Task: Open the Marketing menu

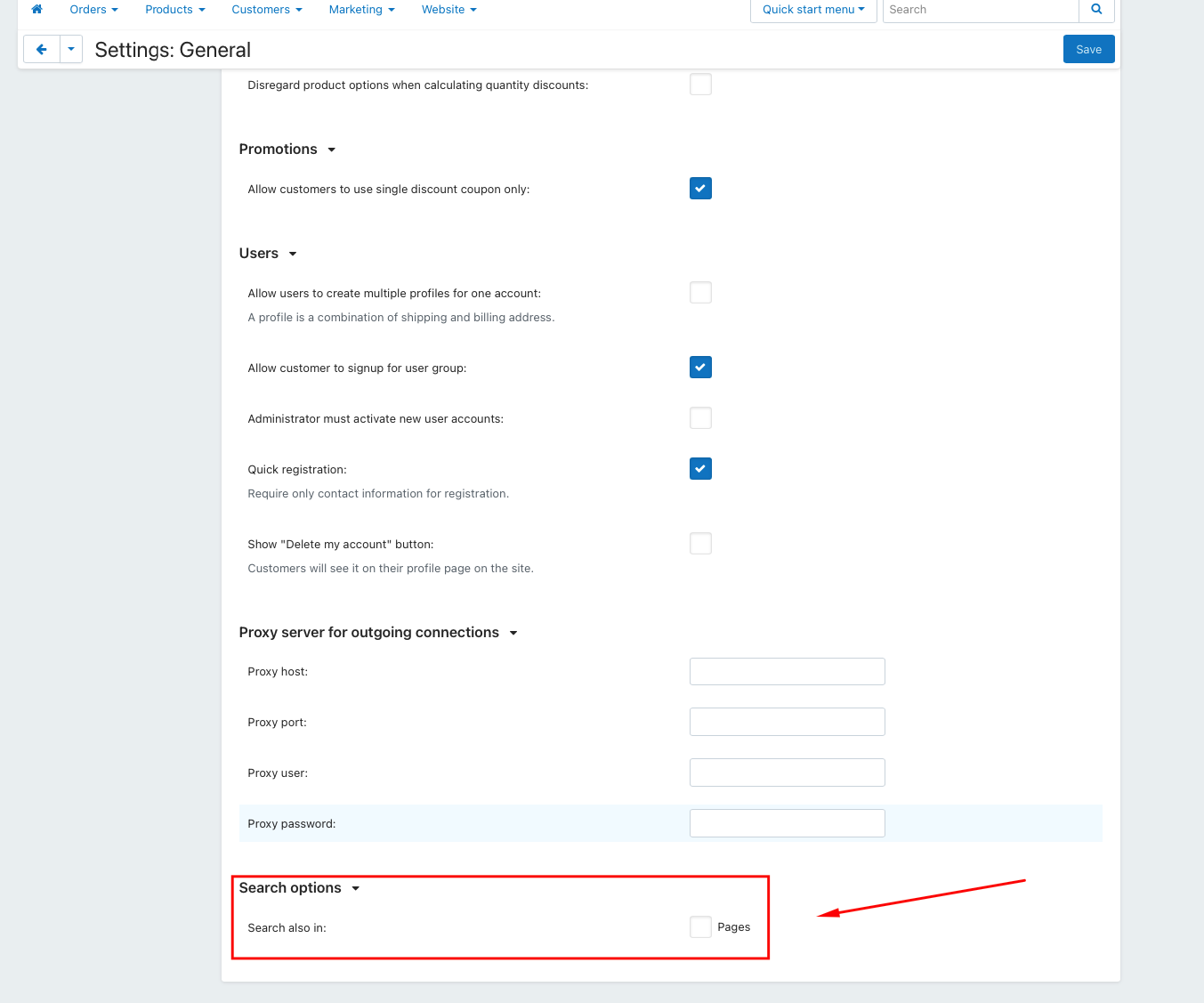Action: (361, 10)
